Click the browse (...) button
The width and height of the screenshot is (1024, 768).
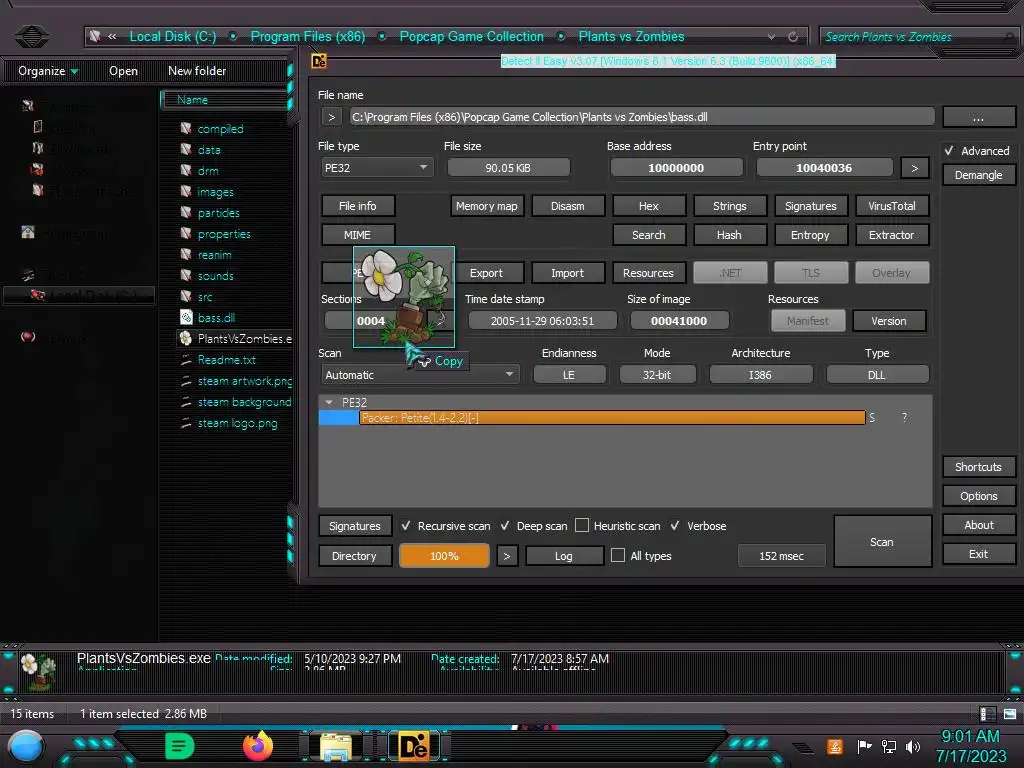[978, 117]
